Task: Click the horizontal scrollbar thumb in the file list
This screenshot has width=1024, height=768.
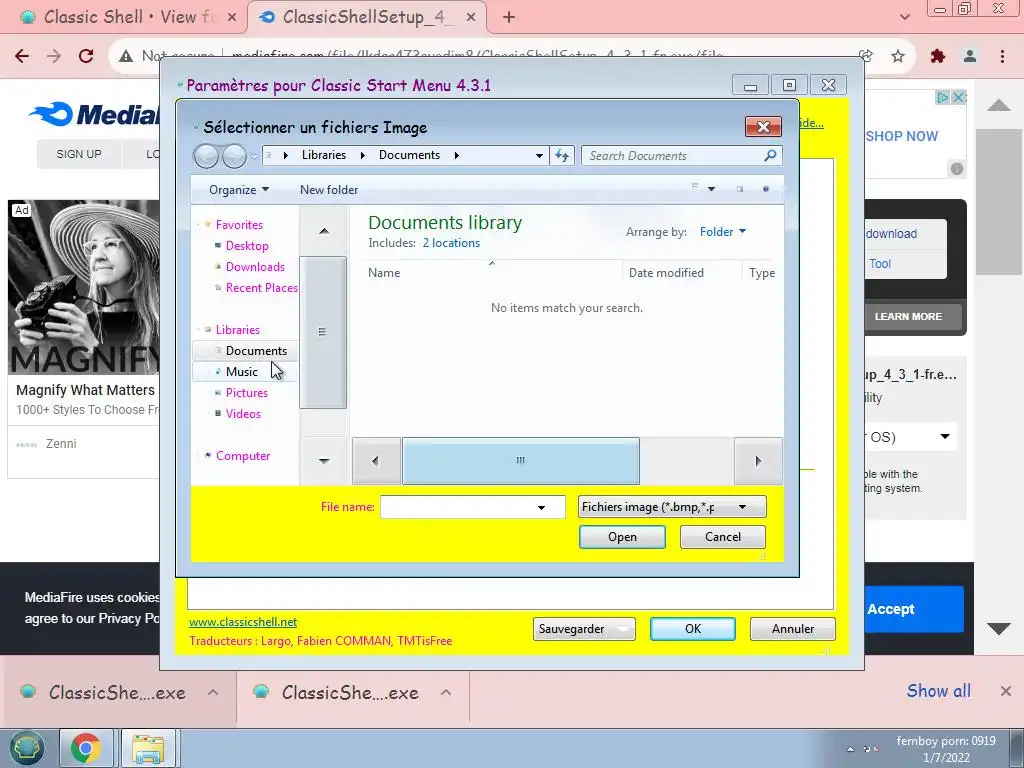Action: (x=520, y=461)
